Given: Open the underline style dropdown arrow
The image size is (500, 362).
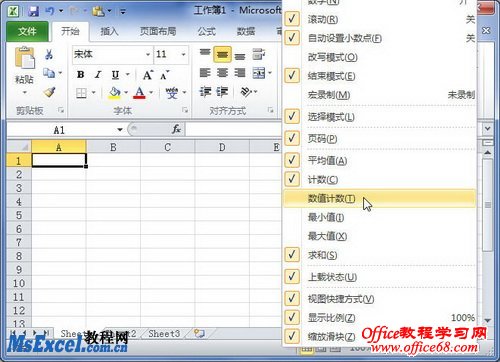Looking at the screenshot, I should pos(128,75).
